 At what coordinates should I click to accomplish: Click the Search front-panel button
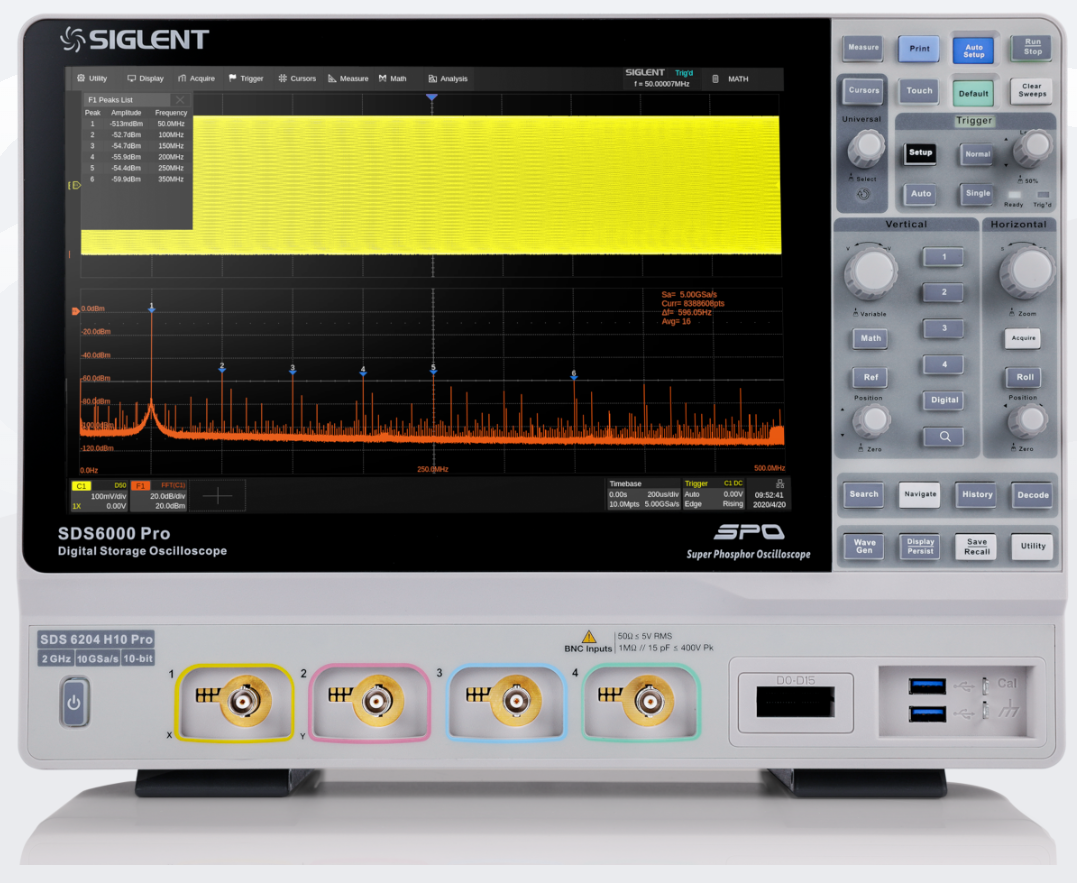(x=863, y=494)
